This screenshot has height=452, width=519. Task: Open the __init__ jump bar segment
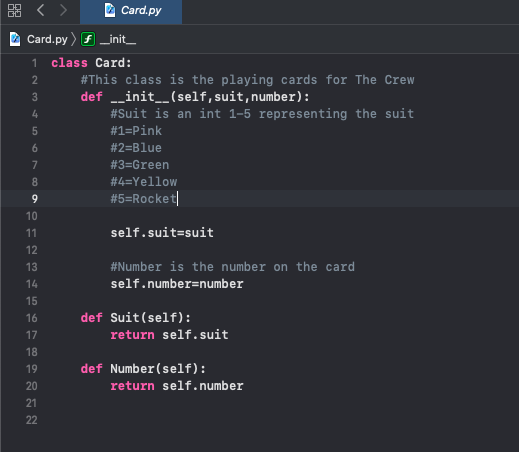(x=118, y=40)
